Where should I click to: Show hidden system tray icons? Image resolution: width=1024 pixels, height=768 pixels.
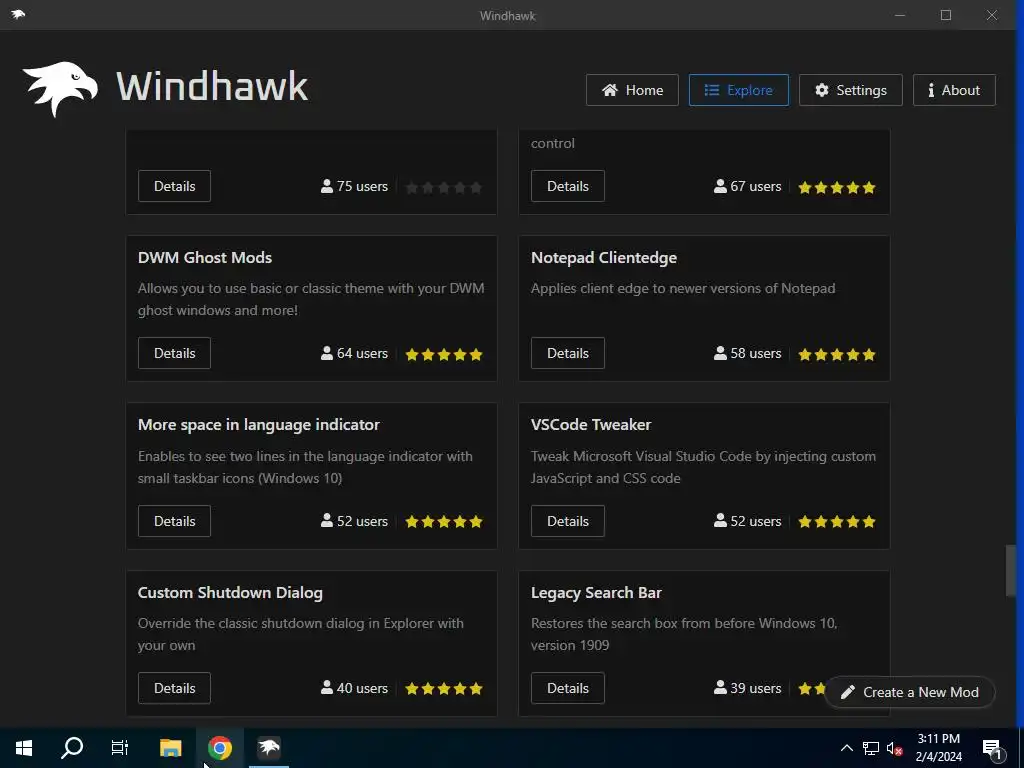846,748
